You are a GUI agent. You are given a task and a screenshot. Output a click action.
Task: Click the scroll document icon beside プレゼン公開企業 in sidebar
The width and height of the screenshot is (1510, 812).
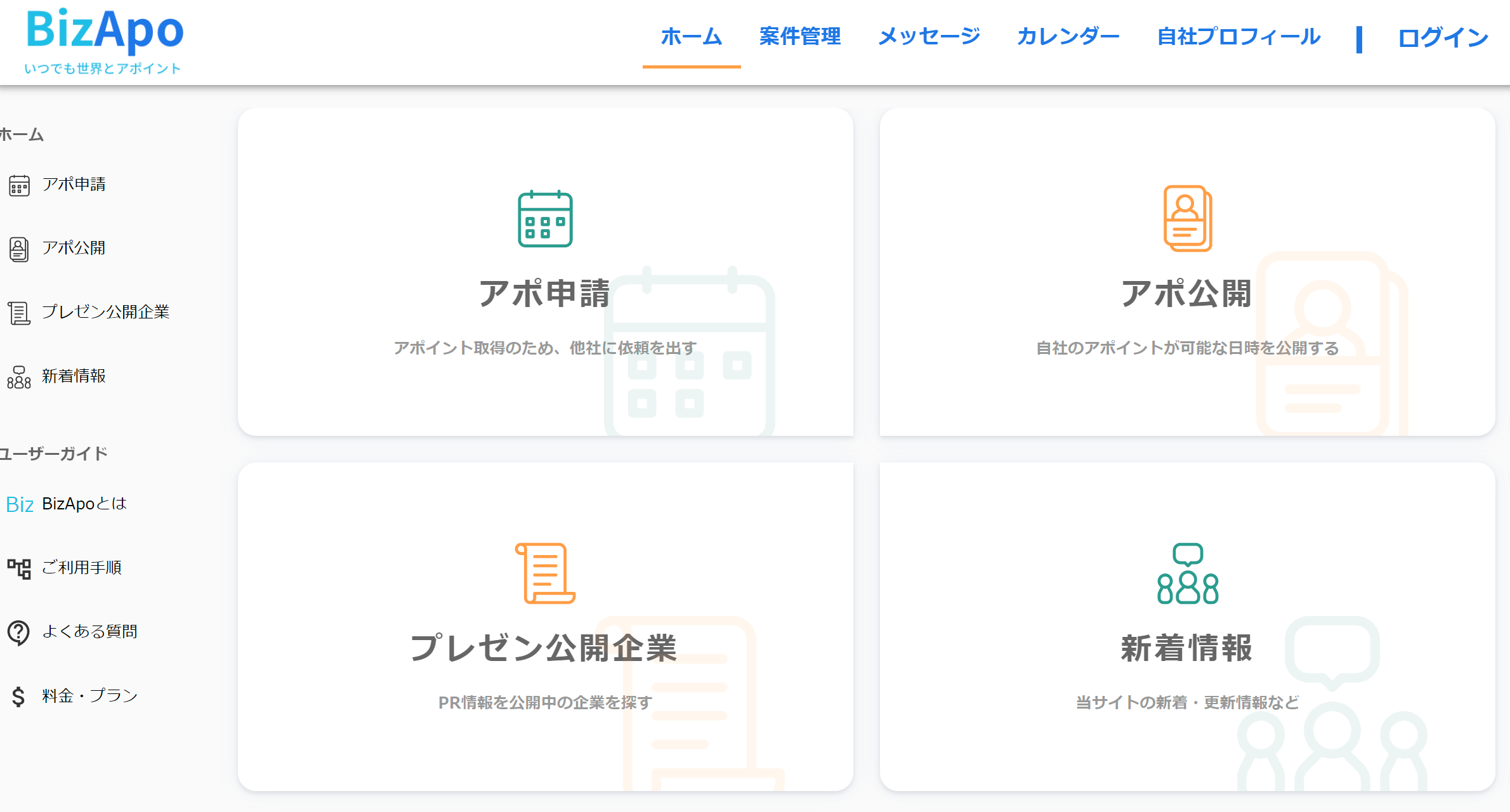[x=19, y=313]
